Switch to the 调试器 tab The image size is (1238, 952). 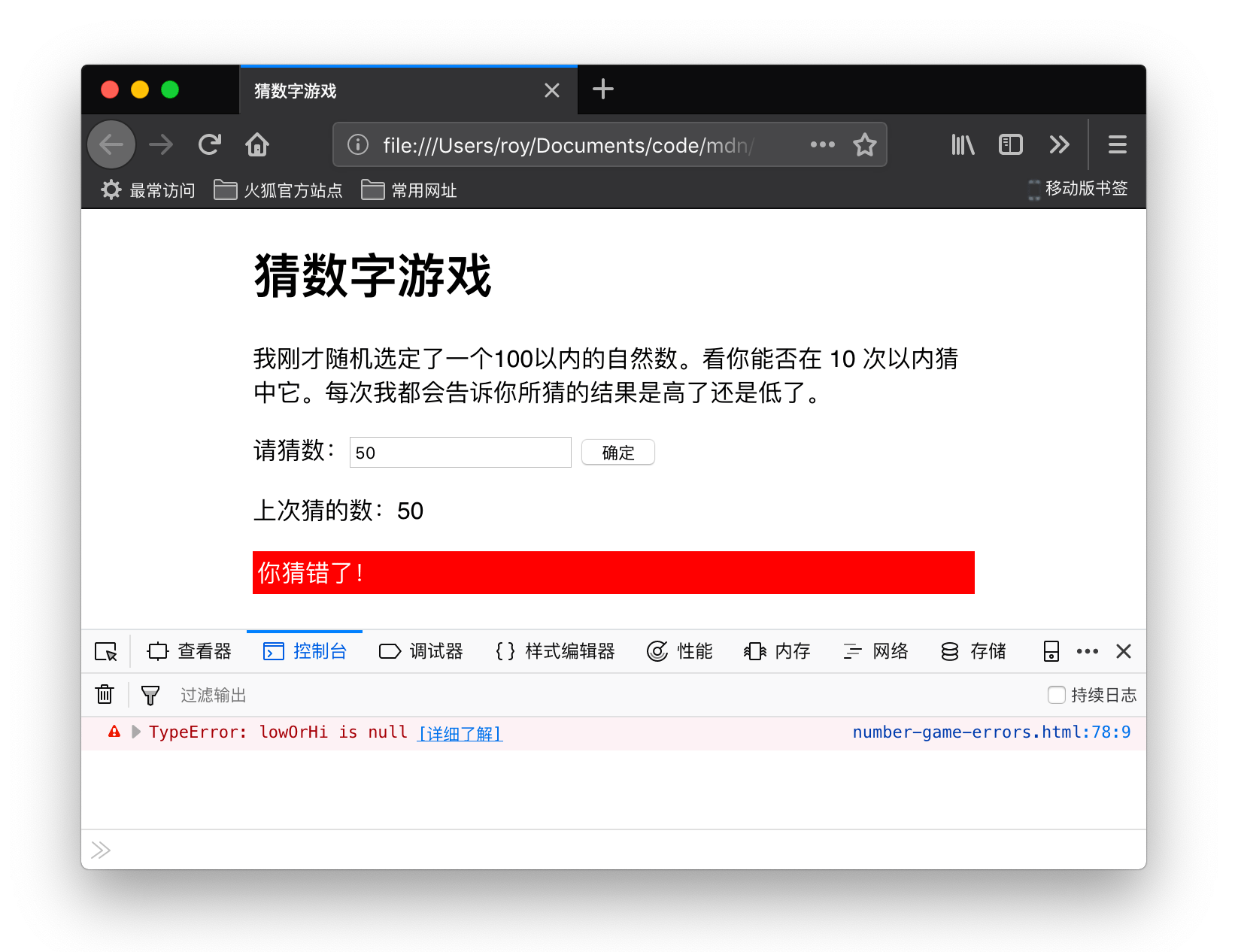click(x=420, y=651)
